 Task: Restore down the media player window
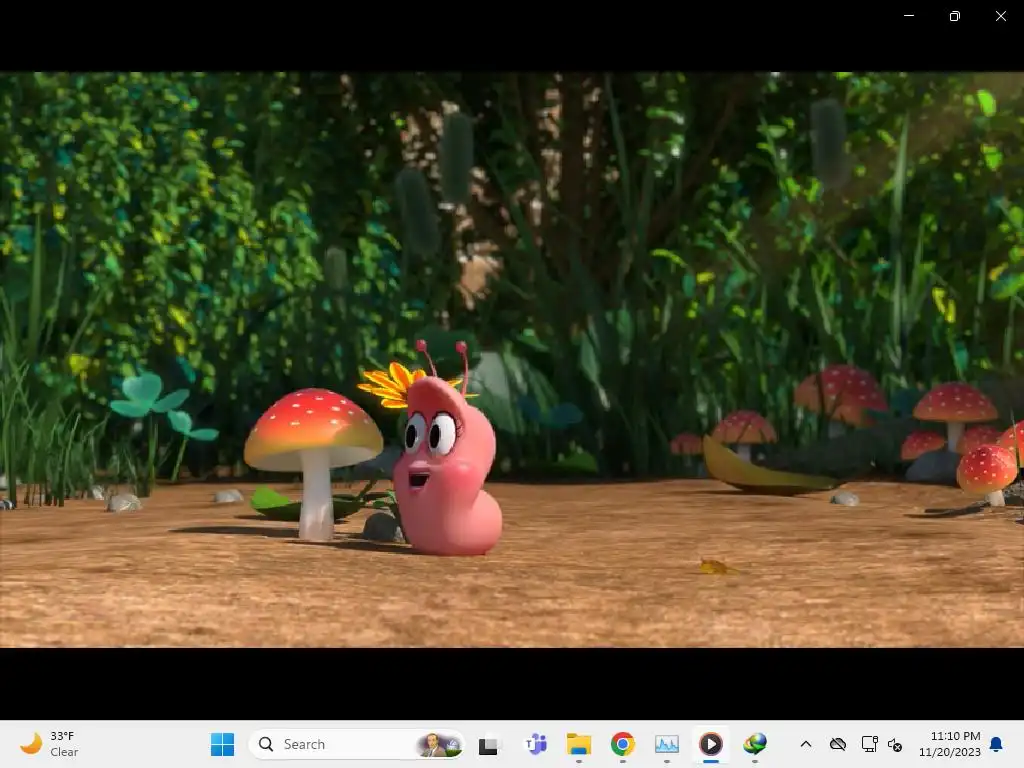click(955, 16)
